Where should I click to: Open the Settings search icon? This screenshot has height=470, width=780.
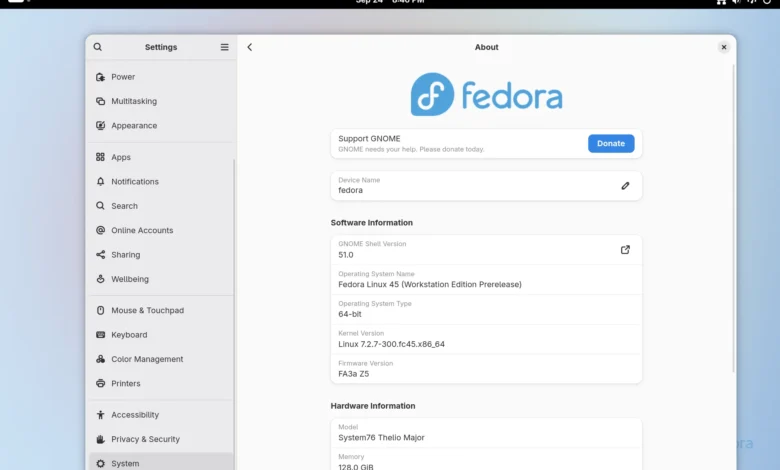point(98,47)
